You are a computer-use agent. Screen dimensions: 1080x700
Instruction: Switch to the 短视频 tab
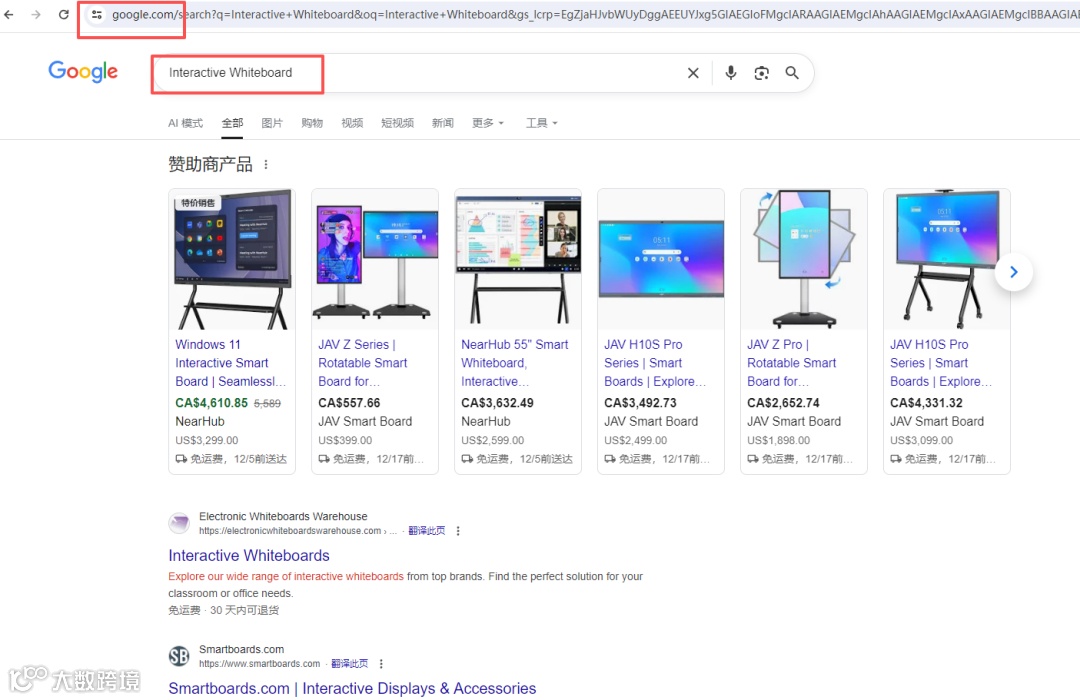pos(397,123)
